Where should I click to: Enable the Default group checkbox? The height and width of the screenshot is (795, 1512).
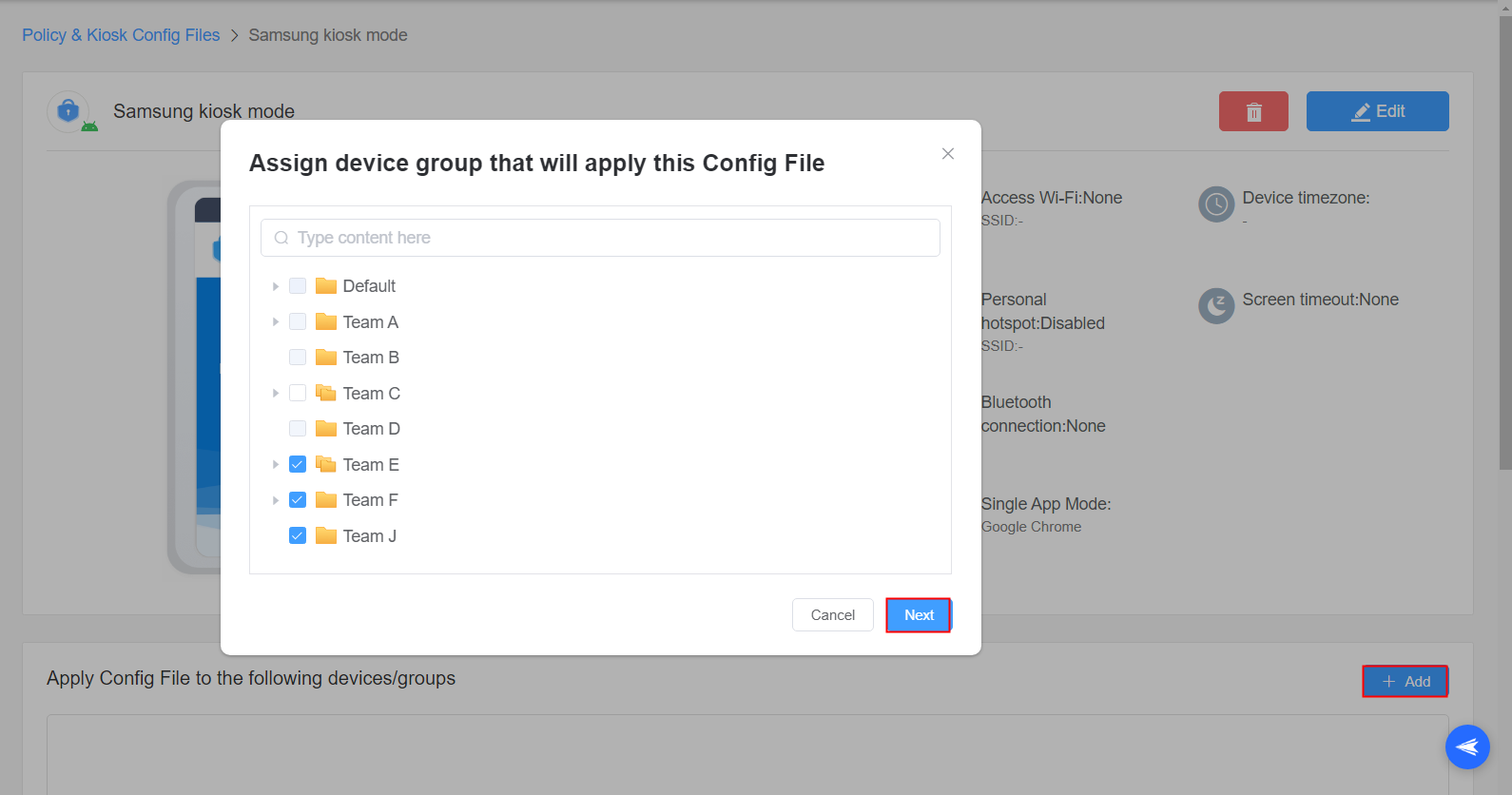click(x=298, y=285)
